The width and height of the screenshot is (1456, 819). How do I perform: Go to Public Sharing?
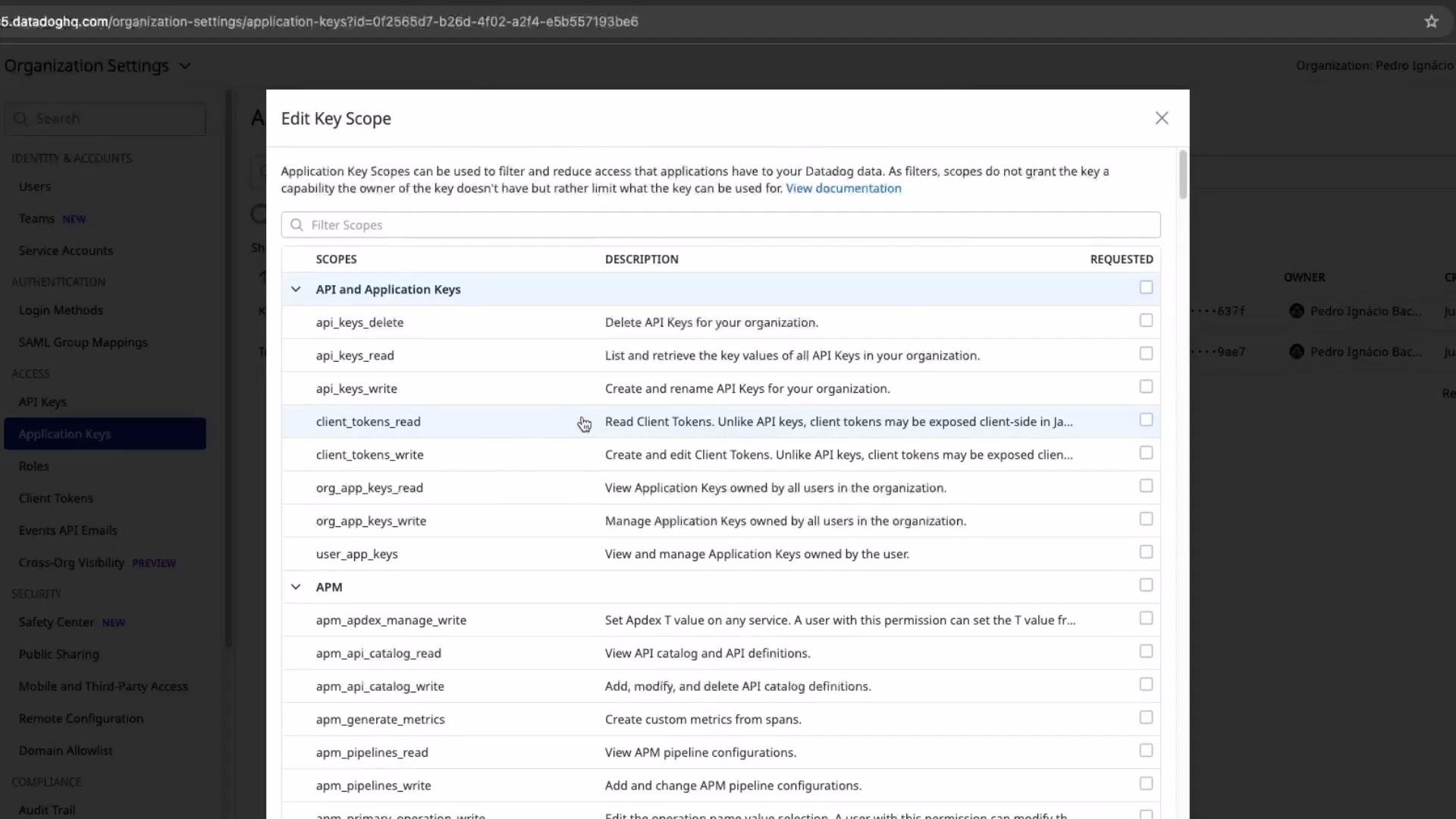coord(59,654)
